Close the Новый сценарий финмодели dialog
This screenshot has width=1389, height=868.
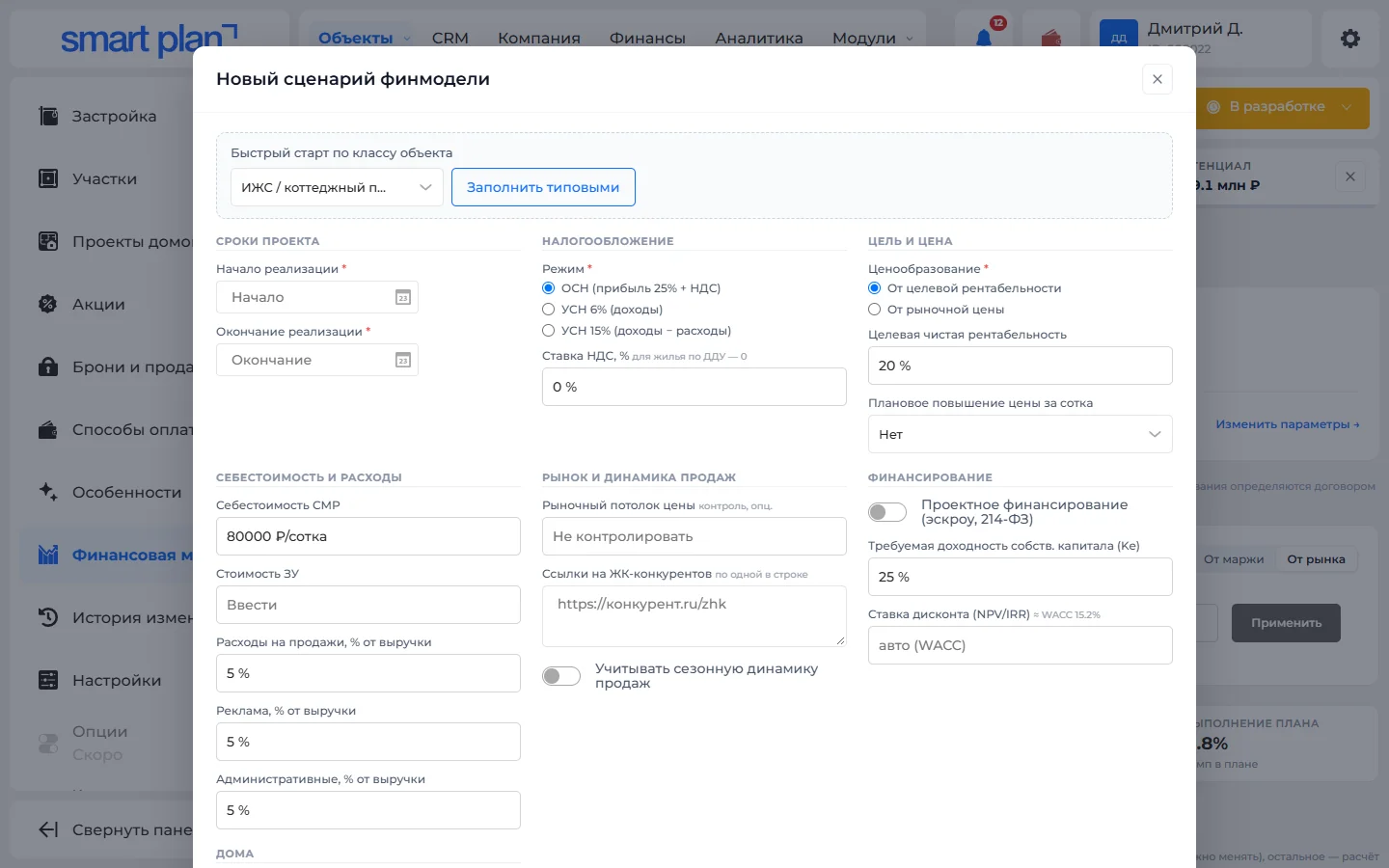[1157, 79]
